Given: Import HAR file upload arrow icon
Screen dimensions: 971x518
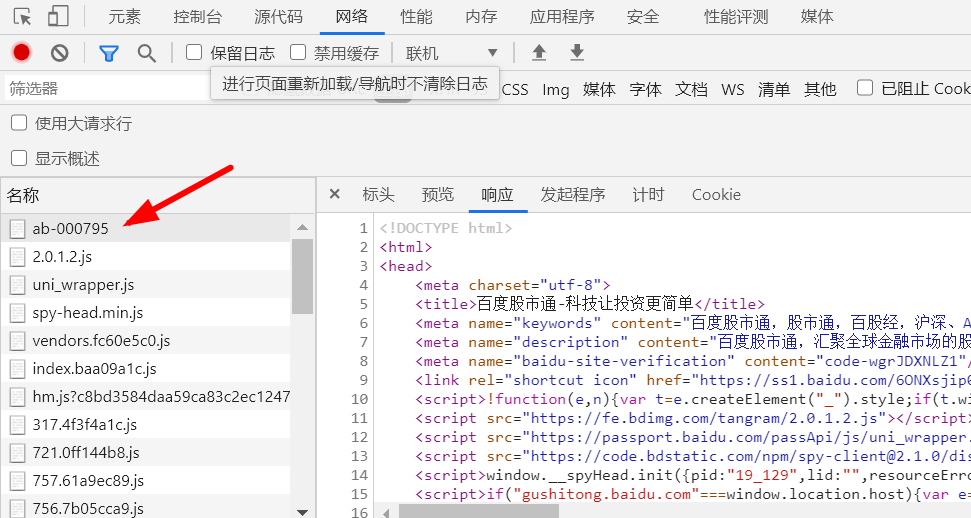Looking at the screenshot, I should pyautogui.click(x=539, y=53).
